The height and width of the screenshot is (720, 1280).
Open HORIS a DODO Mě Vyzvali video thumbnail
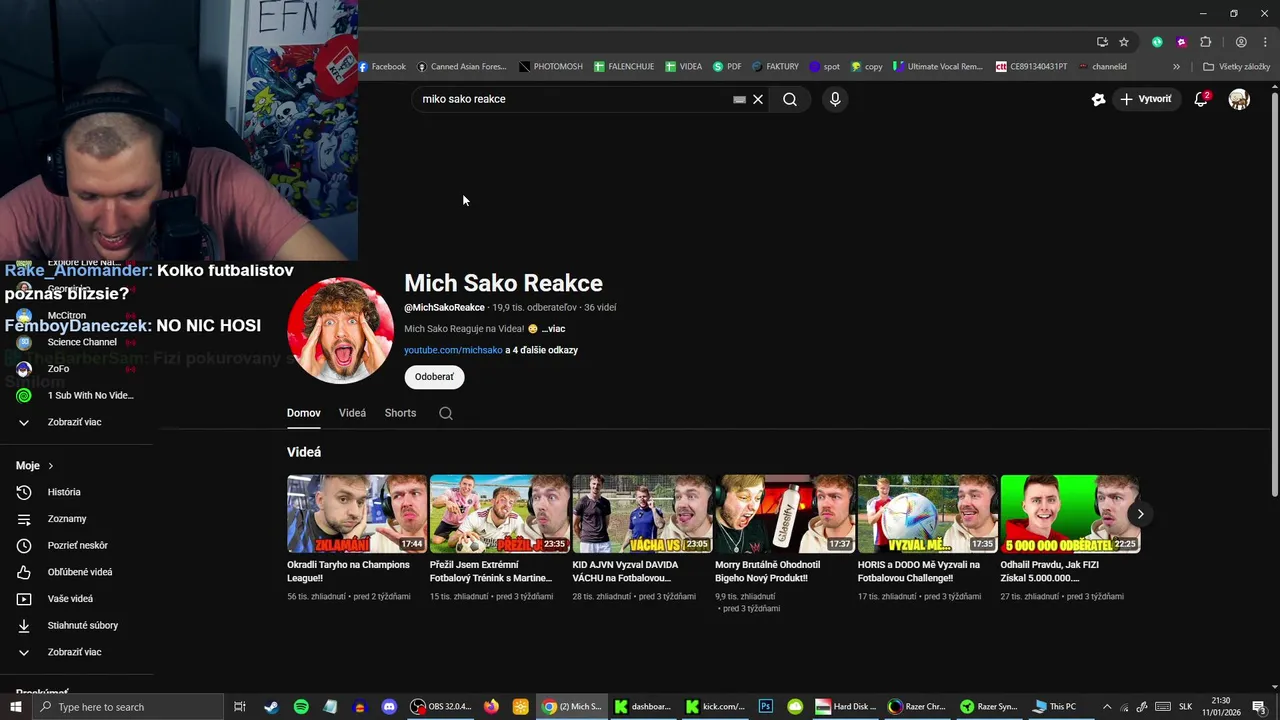pos(928,514)
